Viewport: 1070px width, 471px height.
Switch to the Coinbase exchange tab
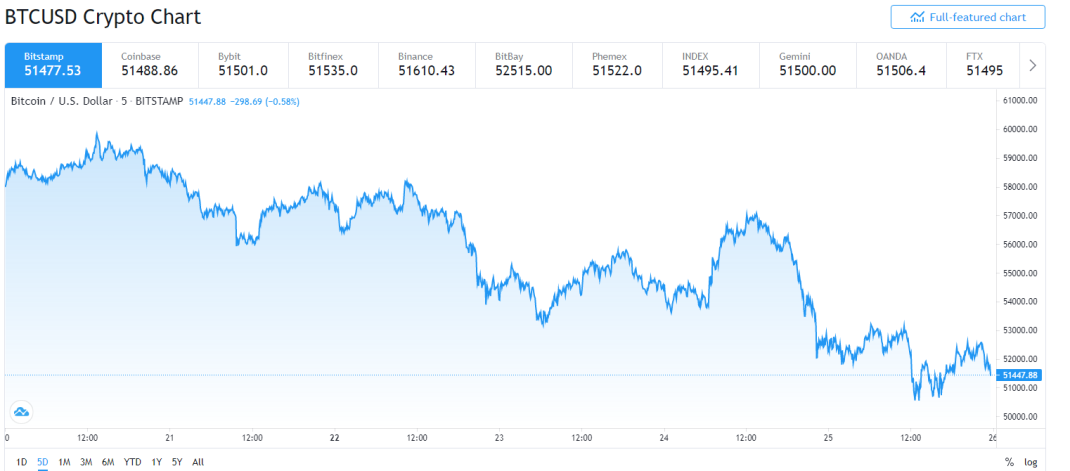[150, 65]
